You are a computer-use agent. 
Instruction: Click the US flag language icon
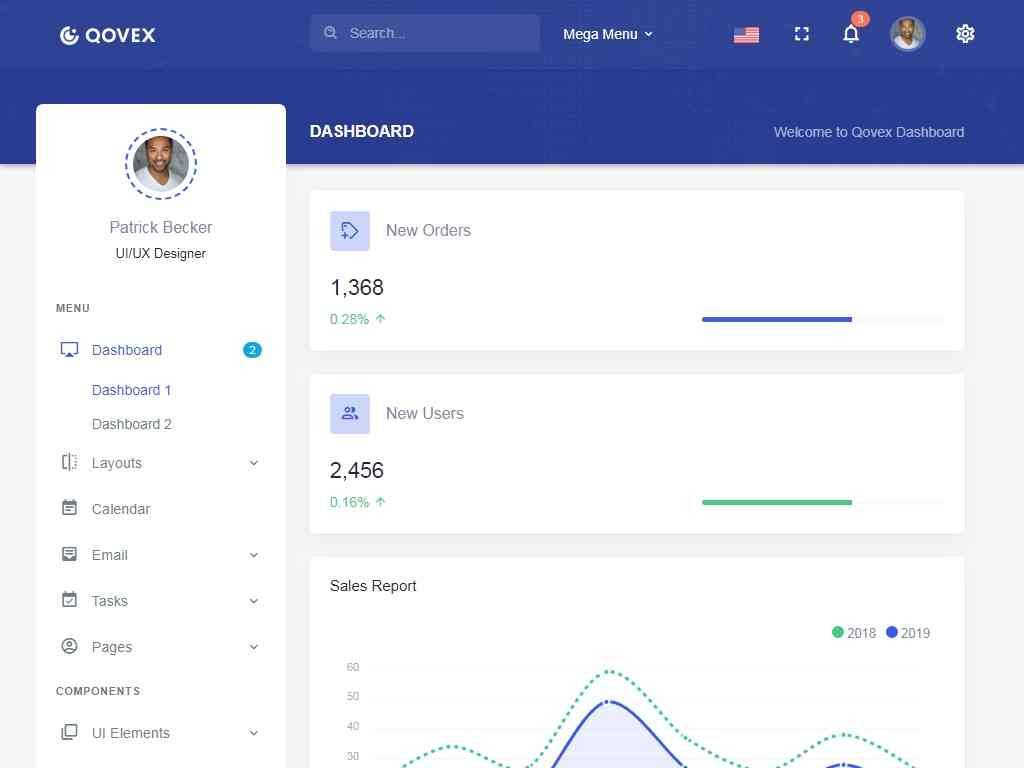point(746,34)
